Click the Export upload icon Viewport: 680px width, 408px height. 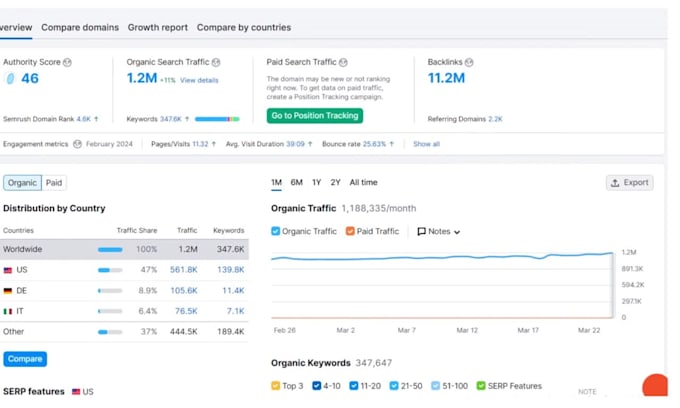point(615,183)
